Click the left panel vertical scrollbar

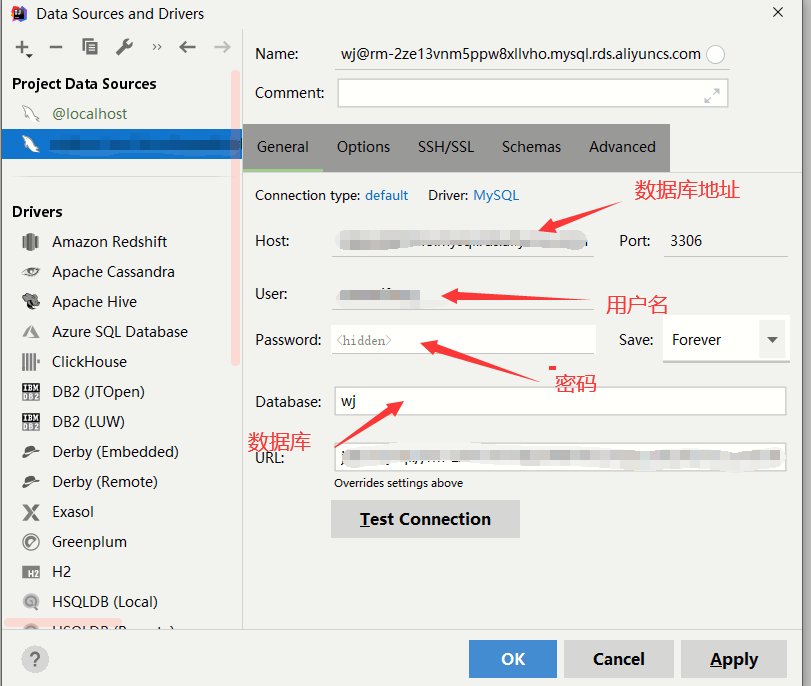coord(236,218)
